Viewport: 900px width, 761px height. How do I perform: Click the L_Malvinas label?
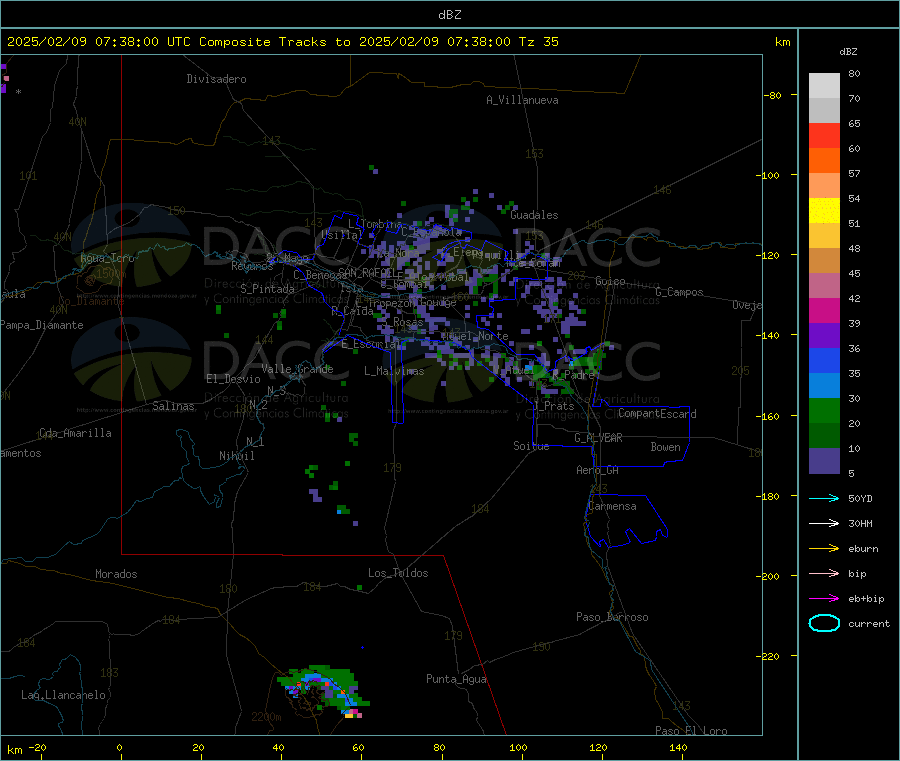tap(394, 371)
